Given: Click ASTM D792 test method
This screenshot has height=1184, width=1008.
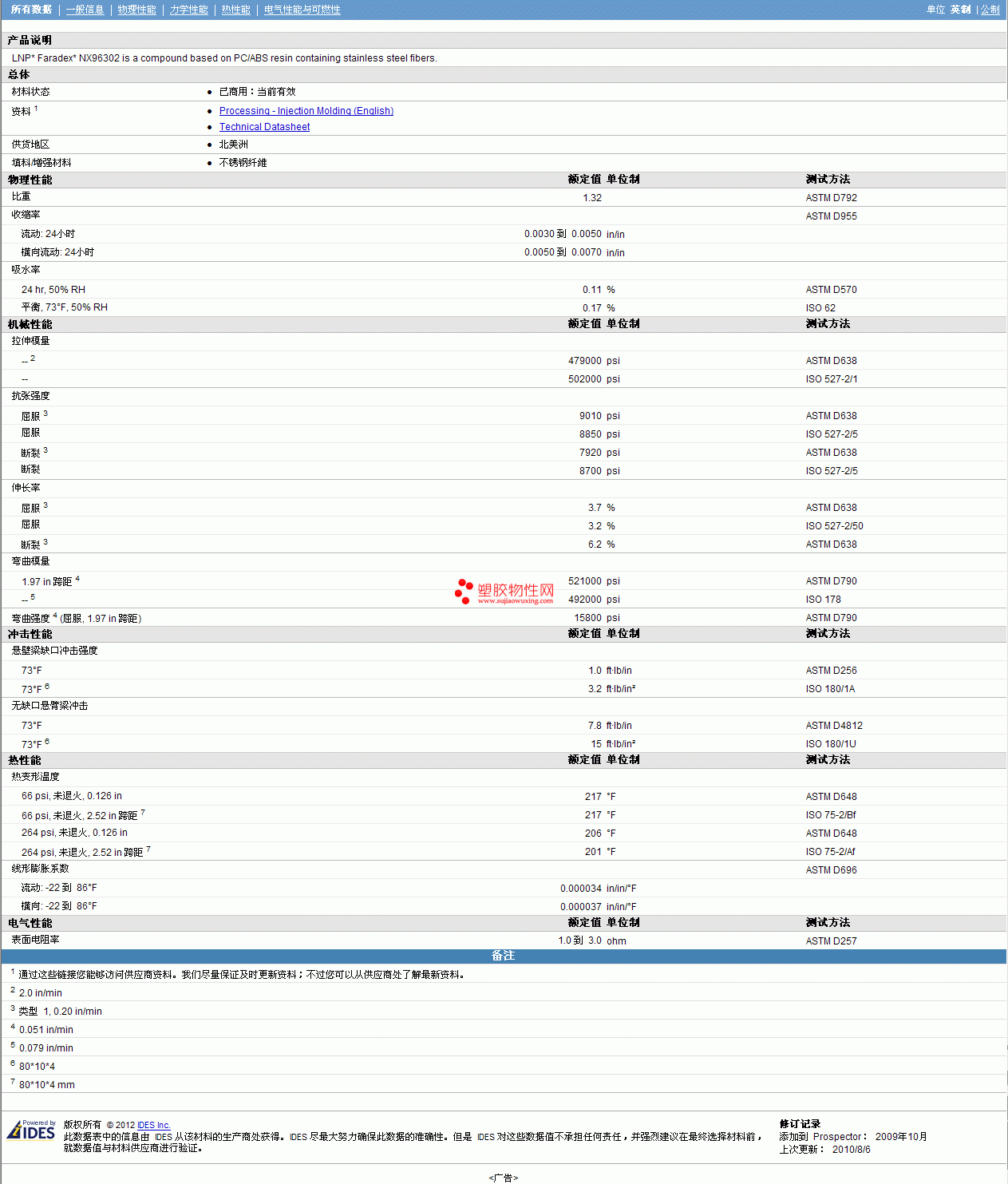Looking at the screenshot, I should click(831, 198).
